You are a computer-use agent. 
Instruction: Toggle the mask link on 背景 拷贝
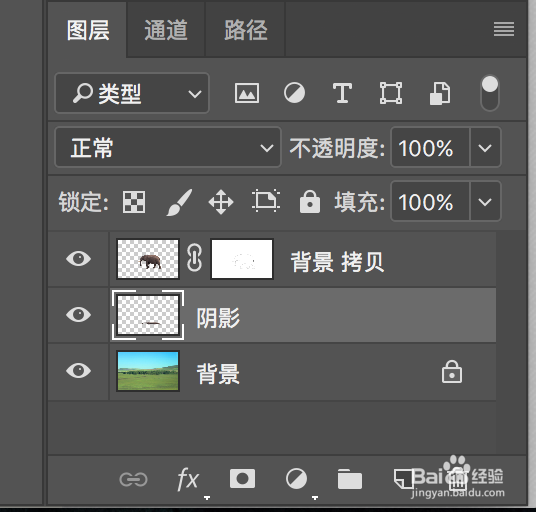[x=195, y=258]
